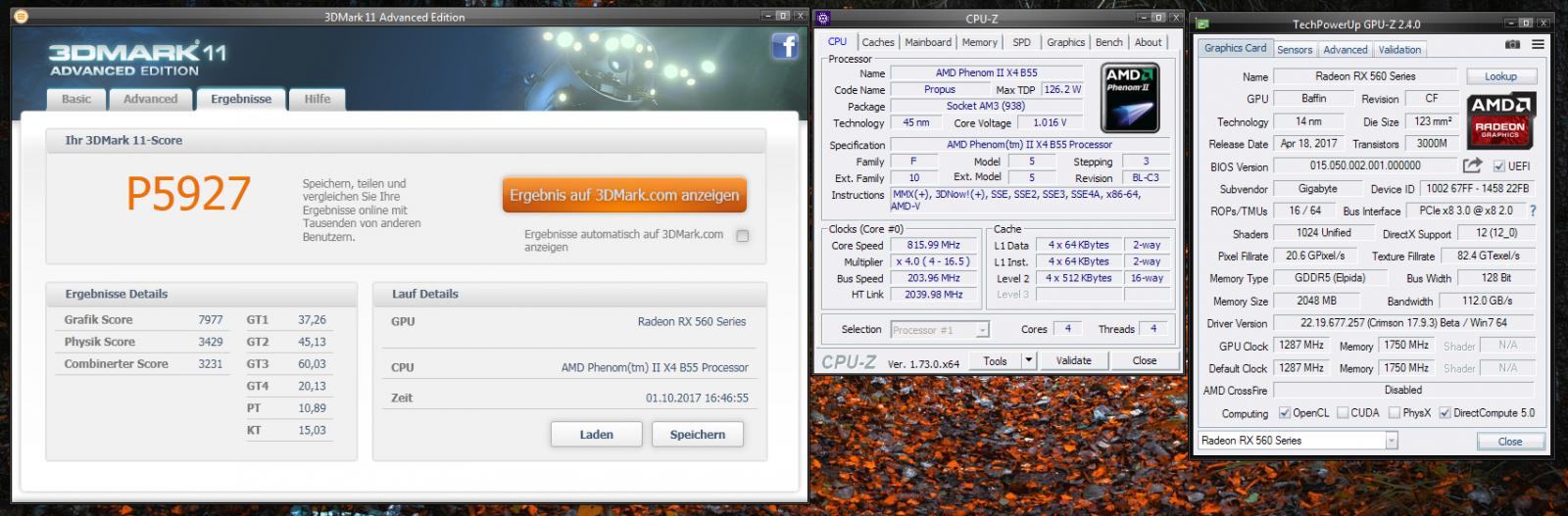
Task: Click the BIOS Version field 015.050.002.001.000000
Action: coord(1365,166)
